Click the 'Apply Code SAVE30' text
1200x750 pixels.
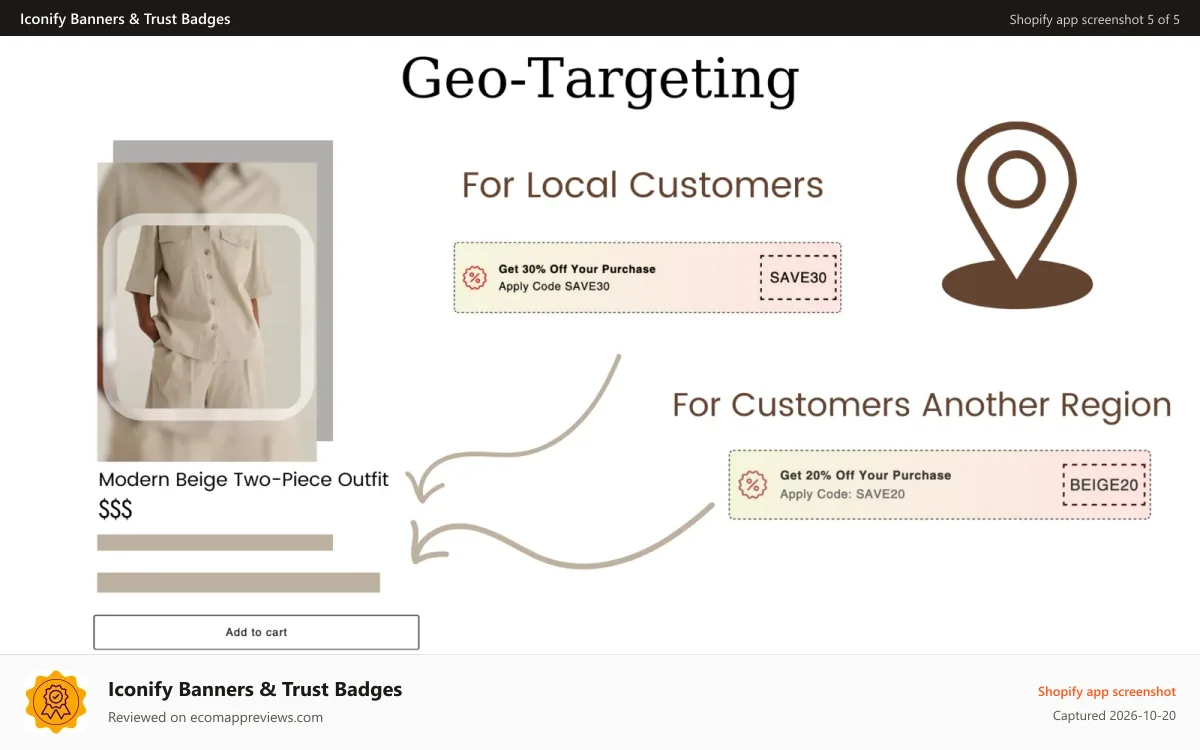point(554,286)
